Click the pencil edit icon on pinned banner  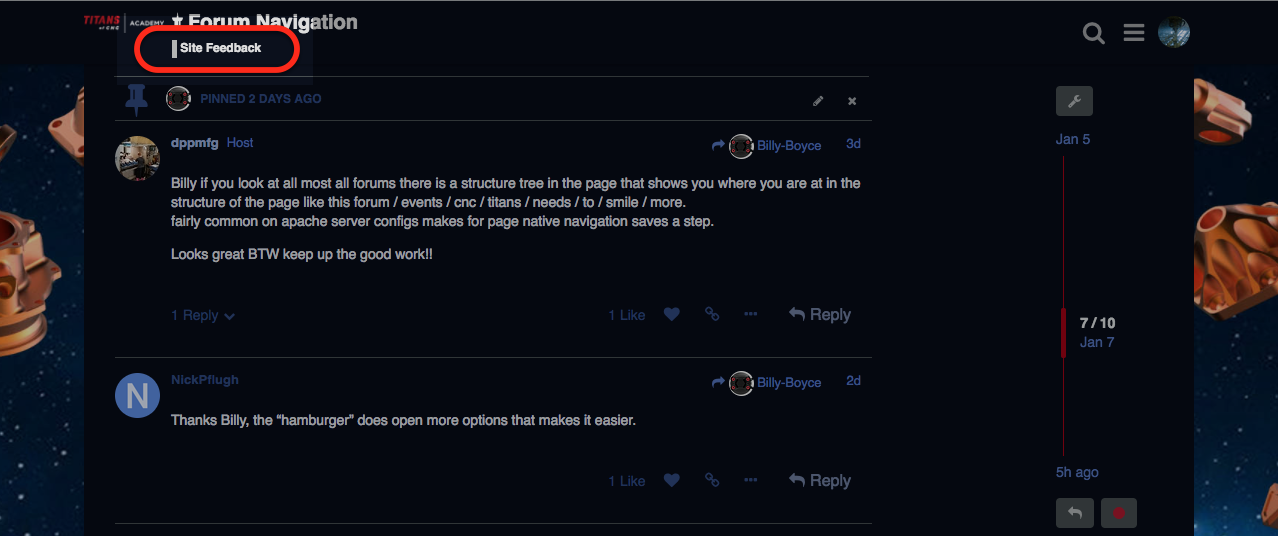click(x=818, y=101)
